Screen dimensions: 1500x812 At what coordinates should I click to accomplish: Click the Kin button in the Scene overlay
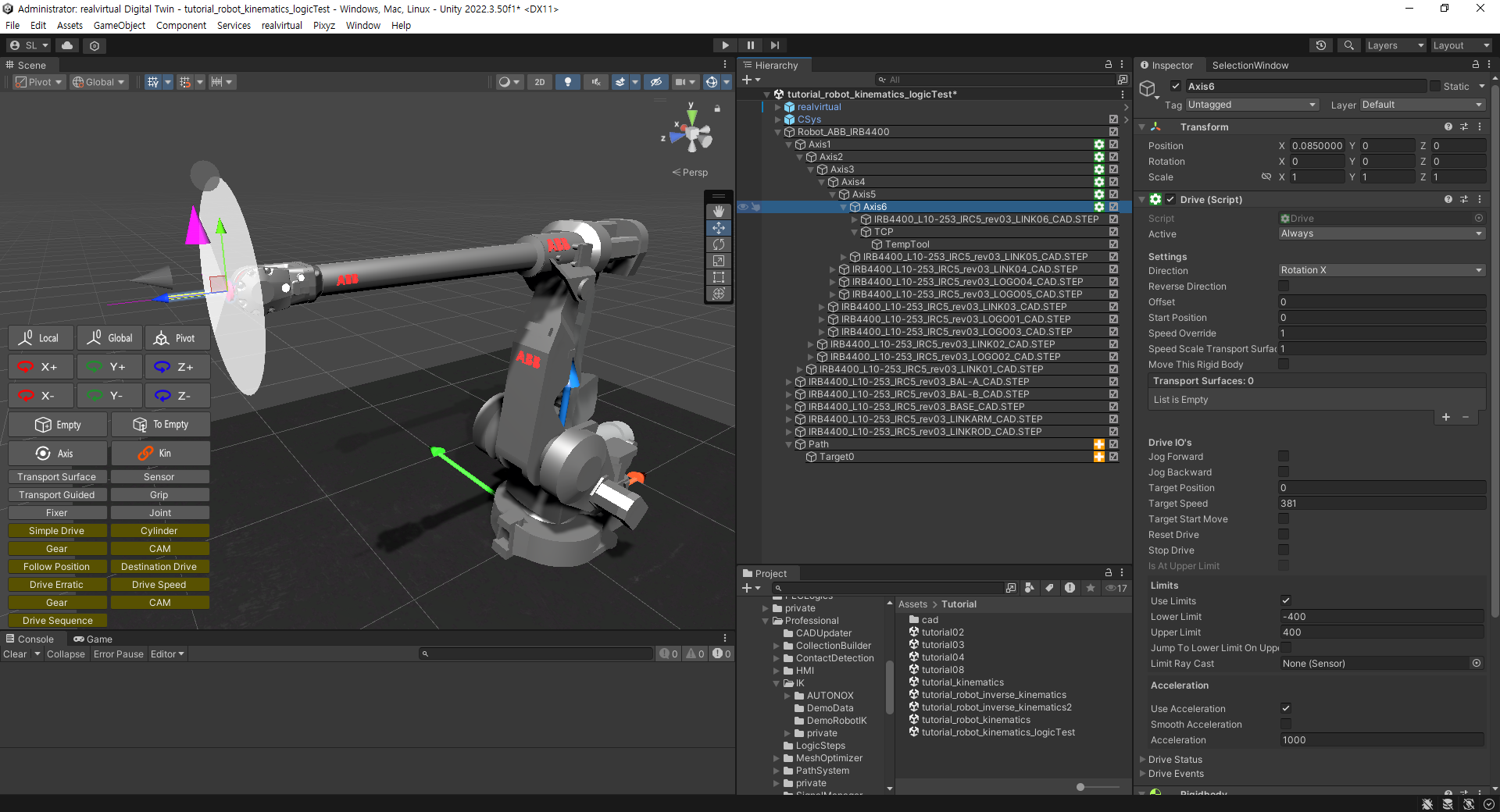pos(160,454)
